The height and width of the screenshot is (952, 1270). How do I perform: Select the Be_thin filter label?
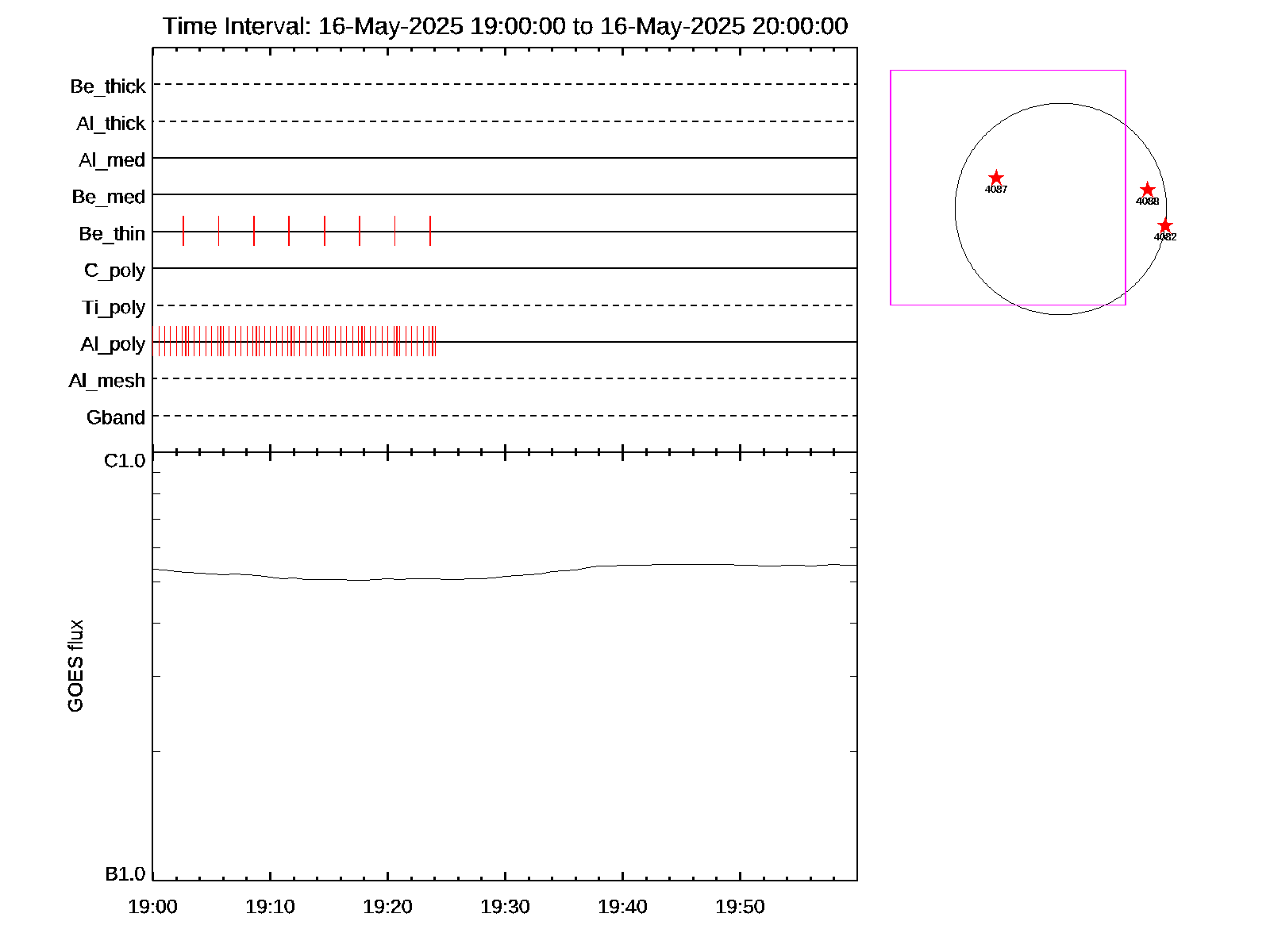pyautogui.click(x=112, y=234)
